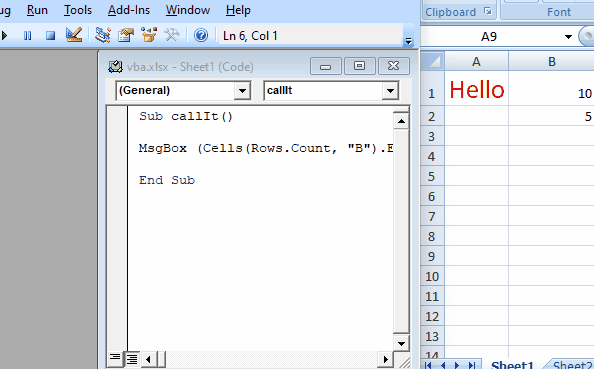Open the Add-Ins menu
This screenshot has height=369, width=594.
[129, 10]
